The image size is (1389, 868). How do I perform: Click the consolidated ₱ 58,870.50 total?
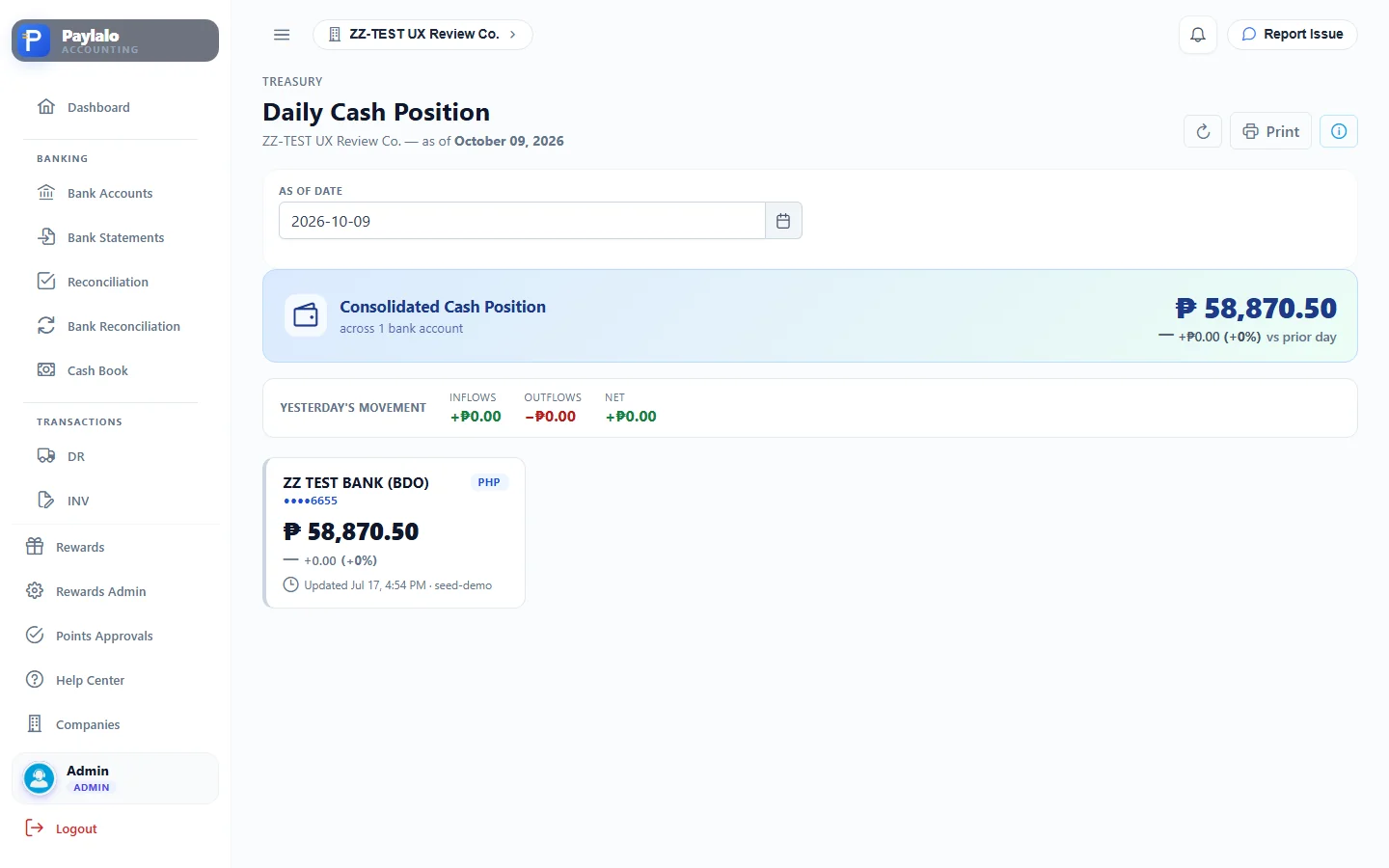[1256, 309]
